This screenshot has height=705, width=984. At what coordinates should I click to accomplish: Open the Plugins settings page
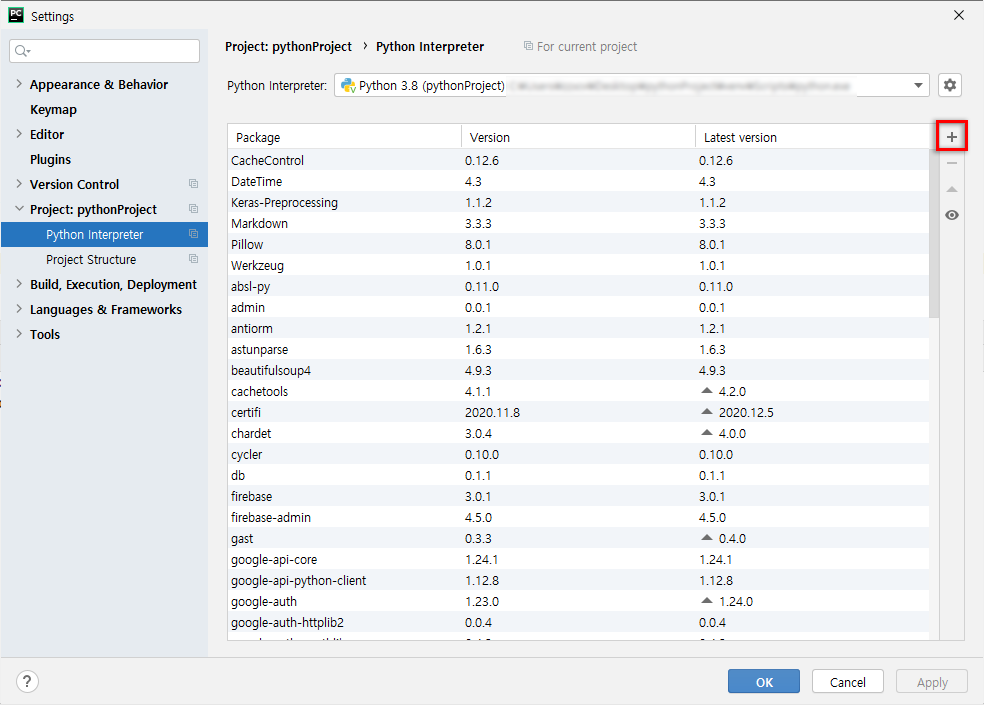pos(50,159)
